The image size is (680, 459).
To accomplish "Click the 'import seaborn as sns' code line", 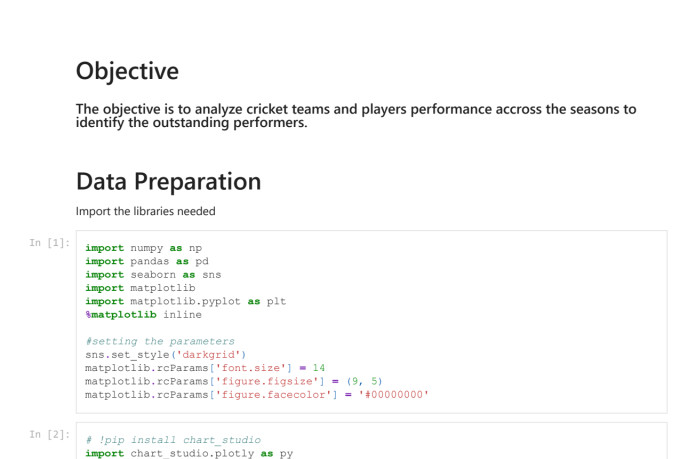I will coord(154,274).
